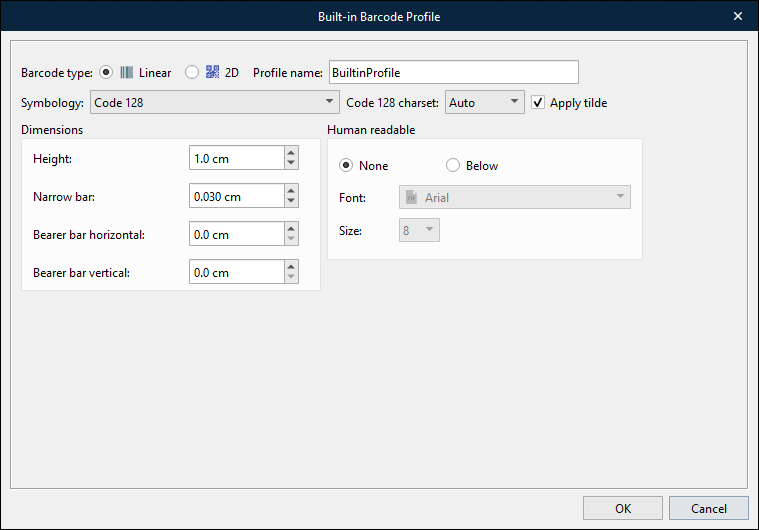Click the Symbology label

point(52,103)
